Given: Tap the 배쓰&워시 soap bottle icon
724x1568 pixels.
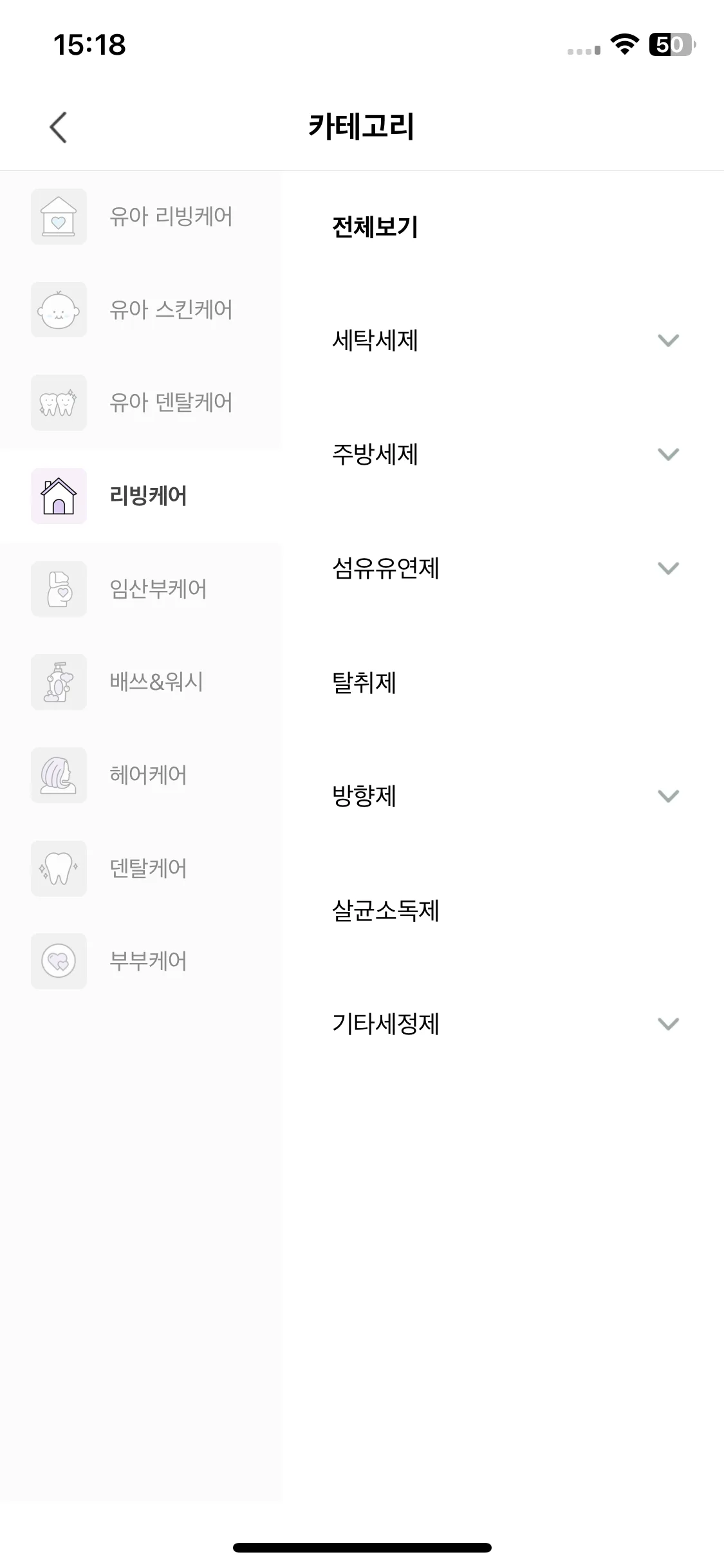Looking at the screenshot, I should click(x=59, y=682).
